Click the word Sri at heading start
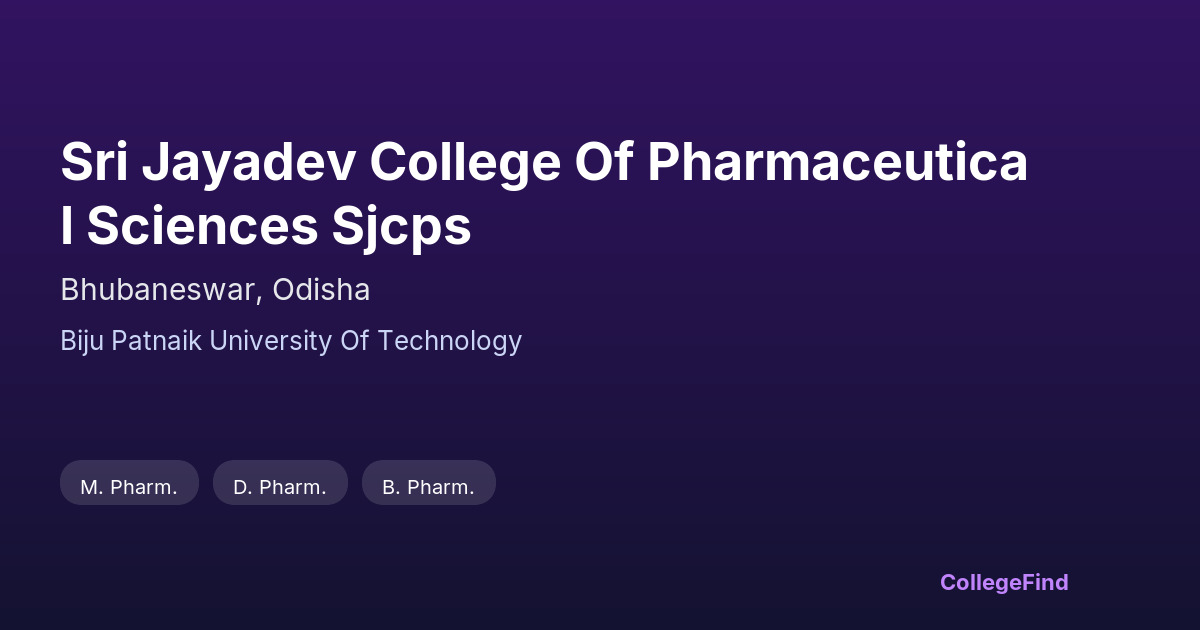Viewport: 1200px width, 630px height. coord(95,164)
